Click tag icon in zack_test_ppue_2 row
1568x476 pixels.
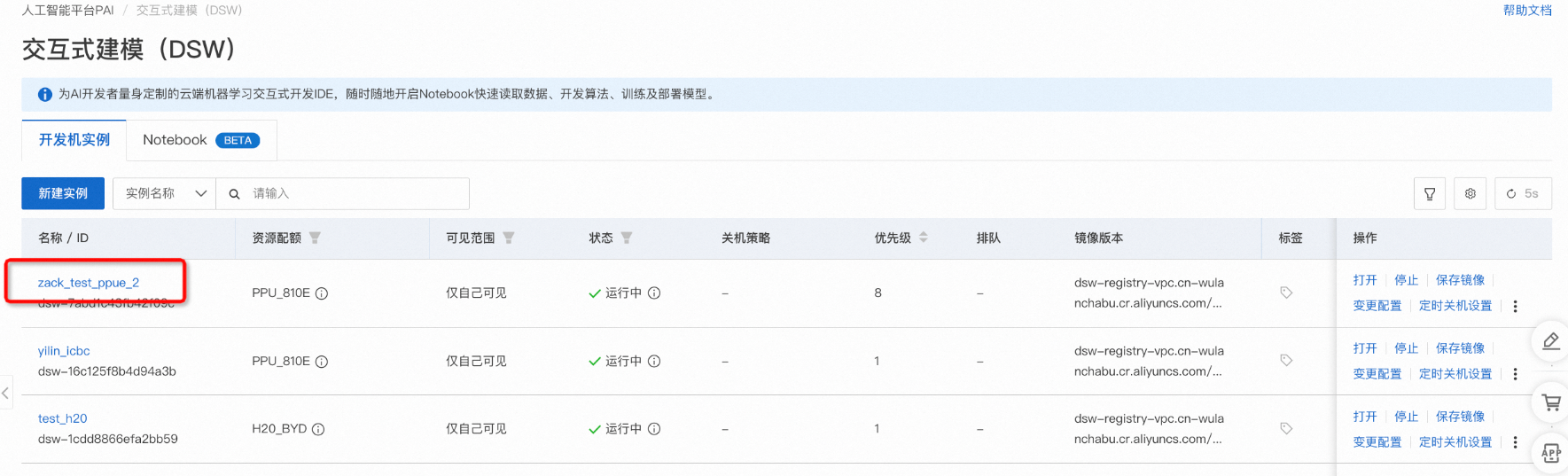(1286, 293)
